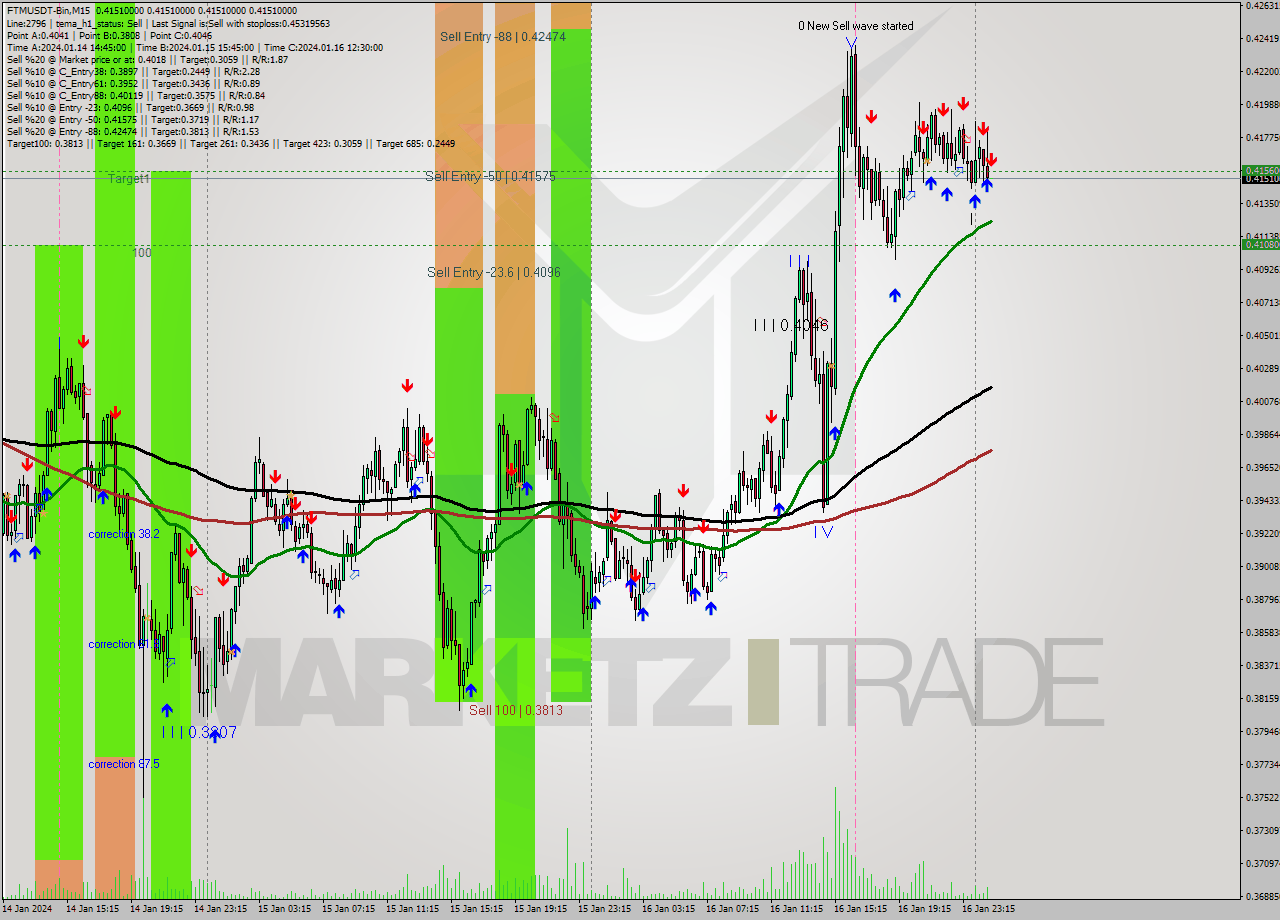Click the Sell Entry -50 | 0.41575 label
Viewport: 1280px width, 920px height.
click(x=490, y=176)
